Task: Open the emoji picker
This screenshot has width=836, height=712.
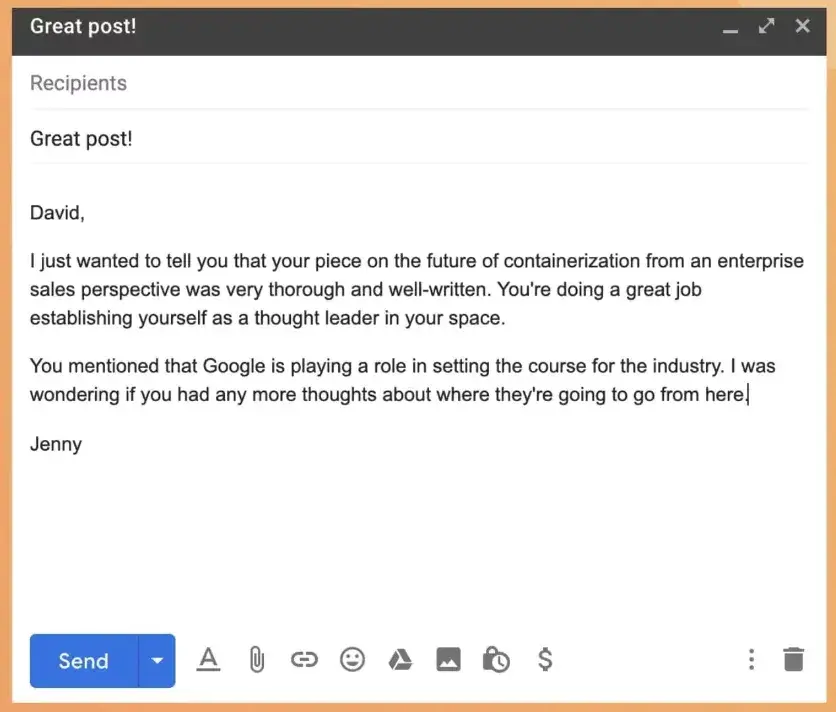Action: [x=352, y=660]
